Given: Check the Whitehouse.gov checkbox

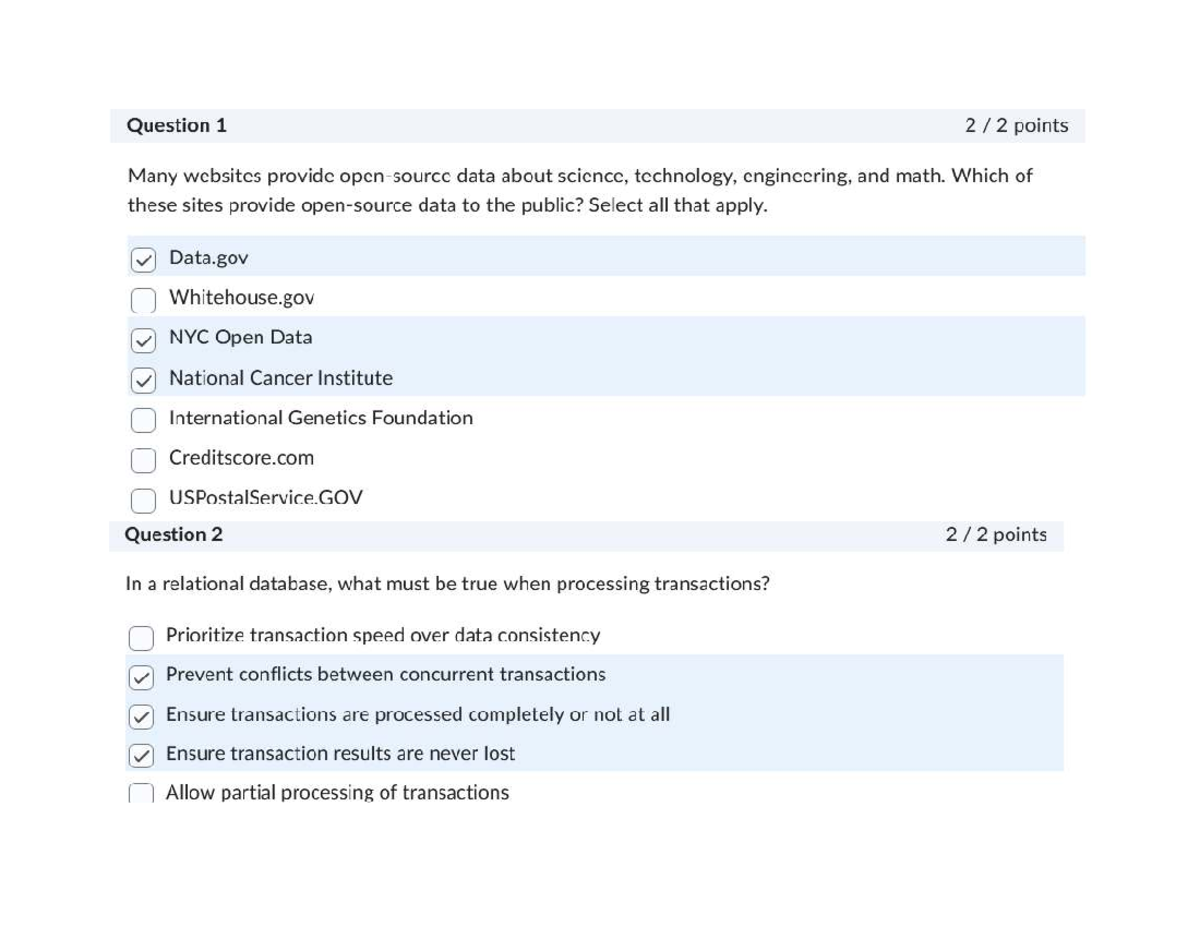Looking at the screenshot, I should tap(143, 298).
